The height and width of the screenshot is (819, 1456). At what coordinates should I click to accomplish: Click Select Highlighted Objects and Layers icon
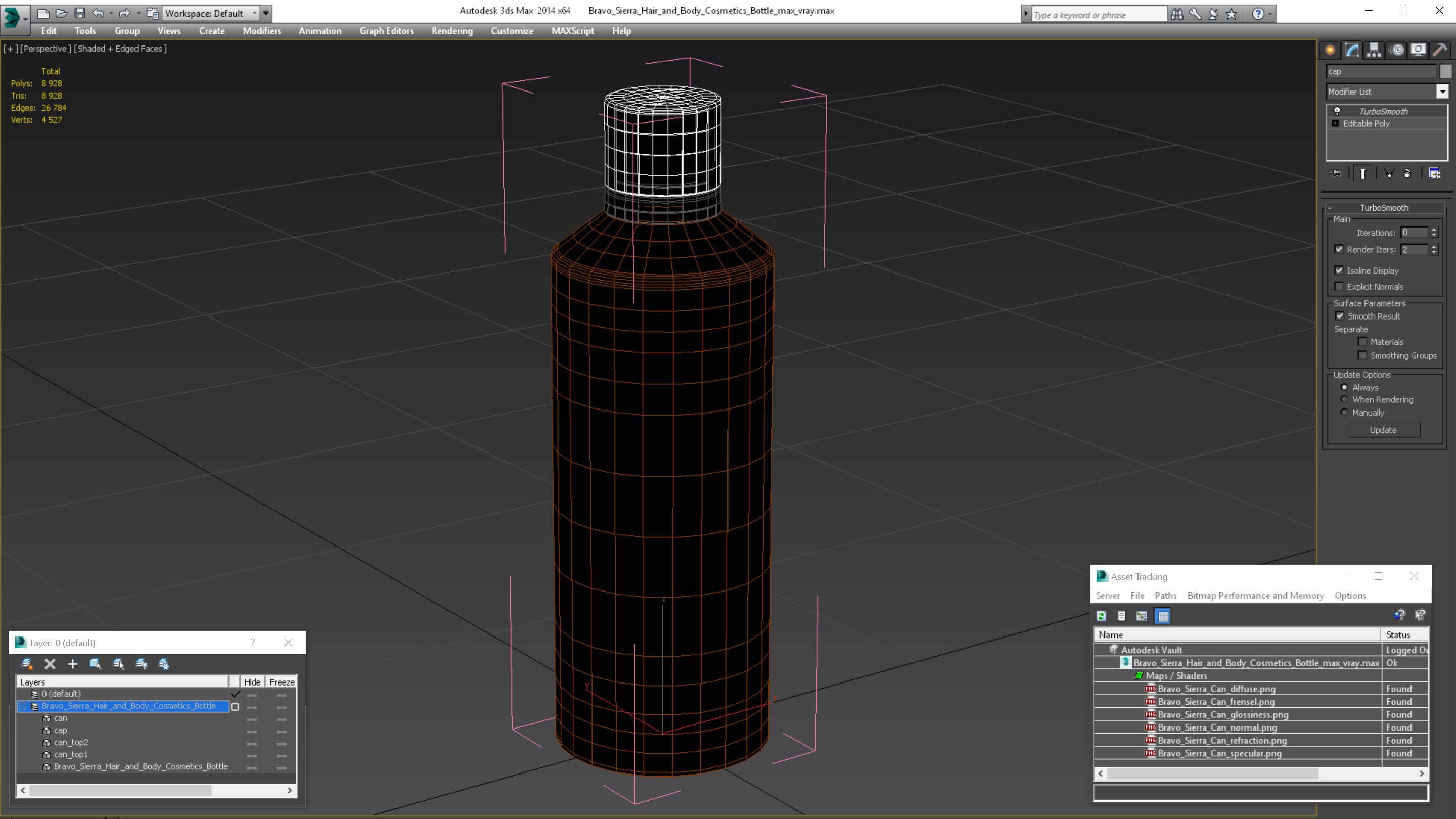point(96,664)
